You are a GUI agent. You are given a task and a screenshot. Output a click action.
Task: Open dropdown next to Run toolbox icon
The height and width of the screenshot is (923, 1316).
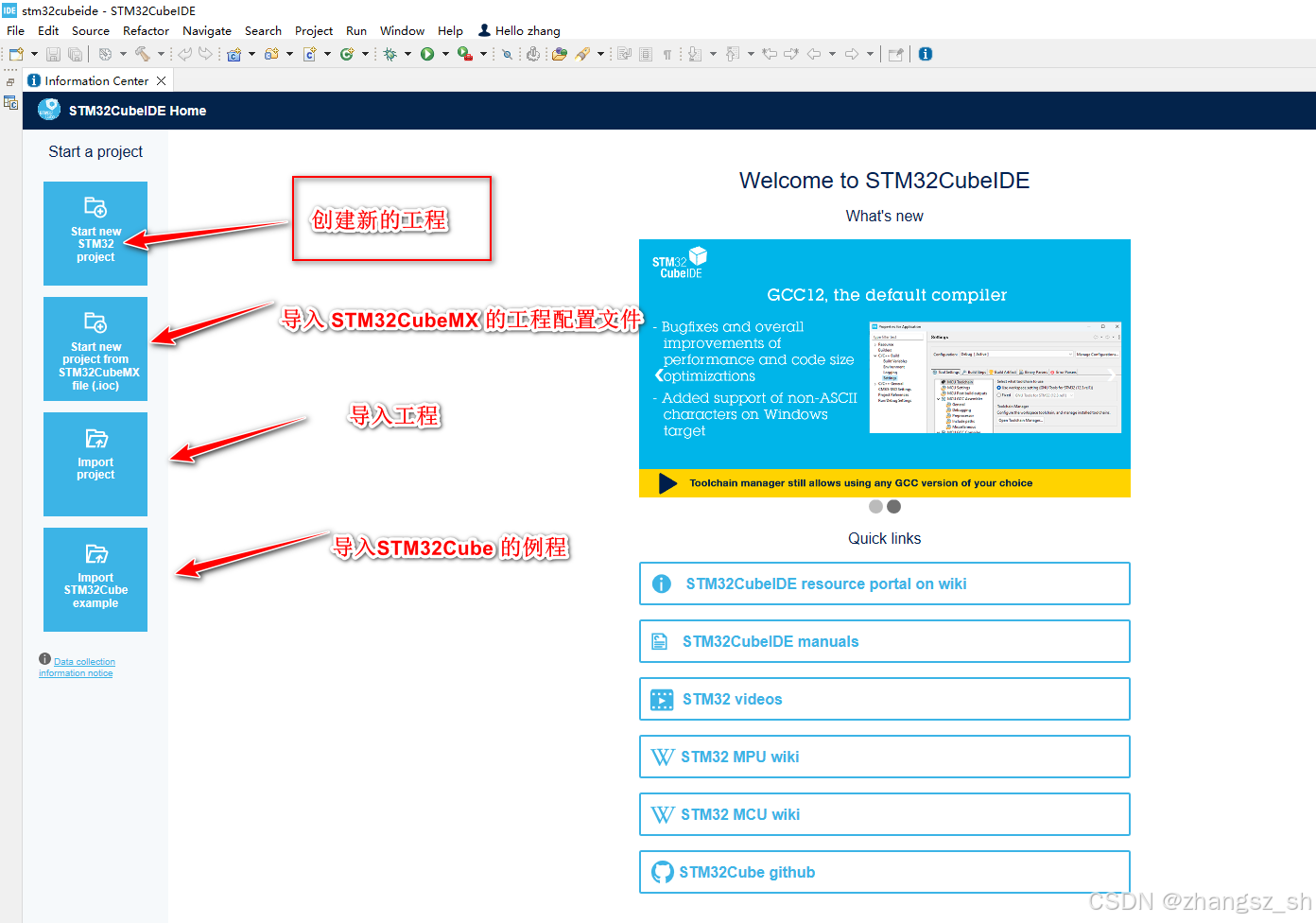(x=483, y=54)
